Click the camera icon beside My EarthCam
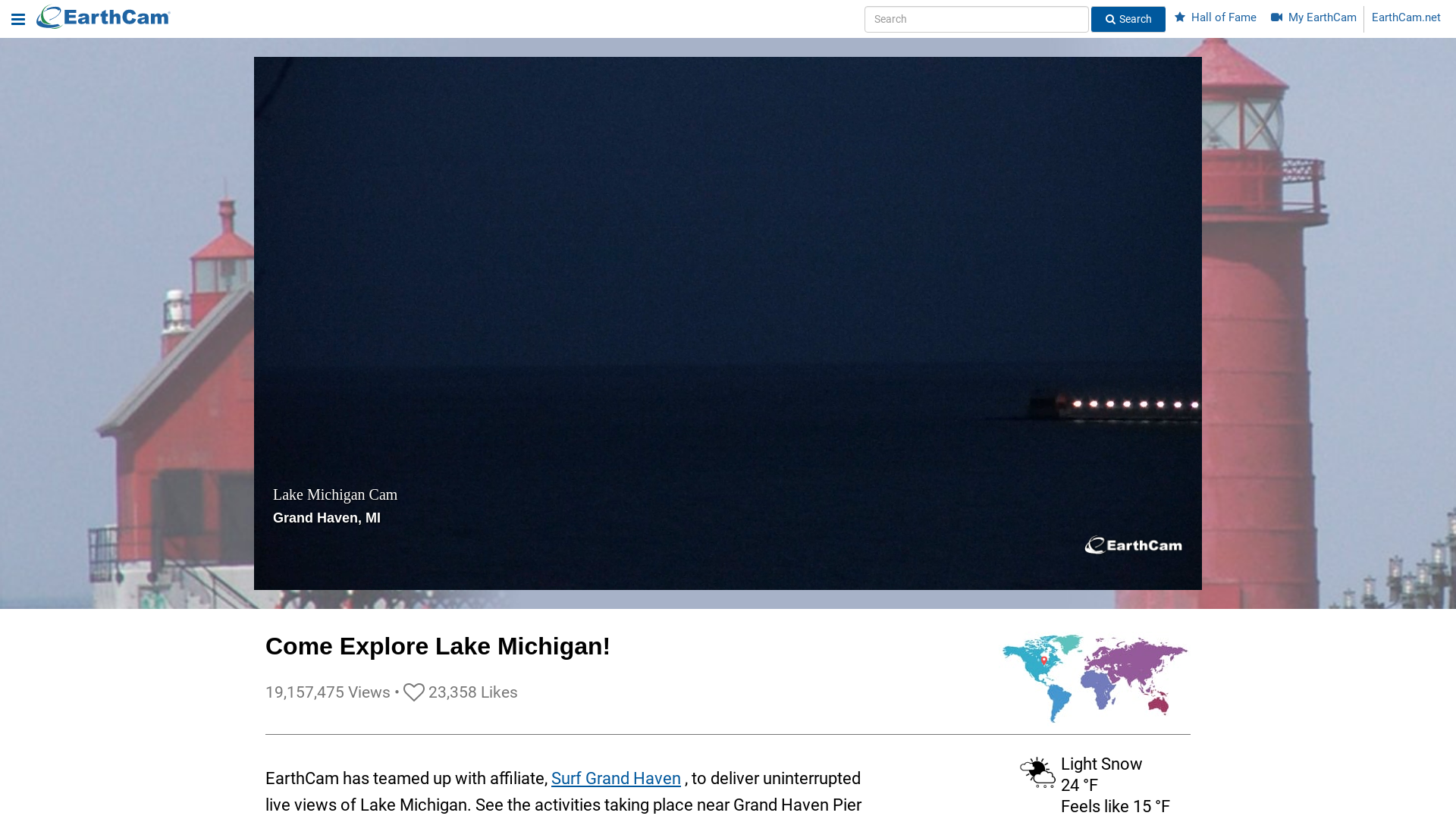The height and width of the screenshot is (819, 1456). click(1277, 17)
